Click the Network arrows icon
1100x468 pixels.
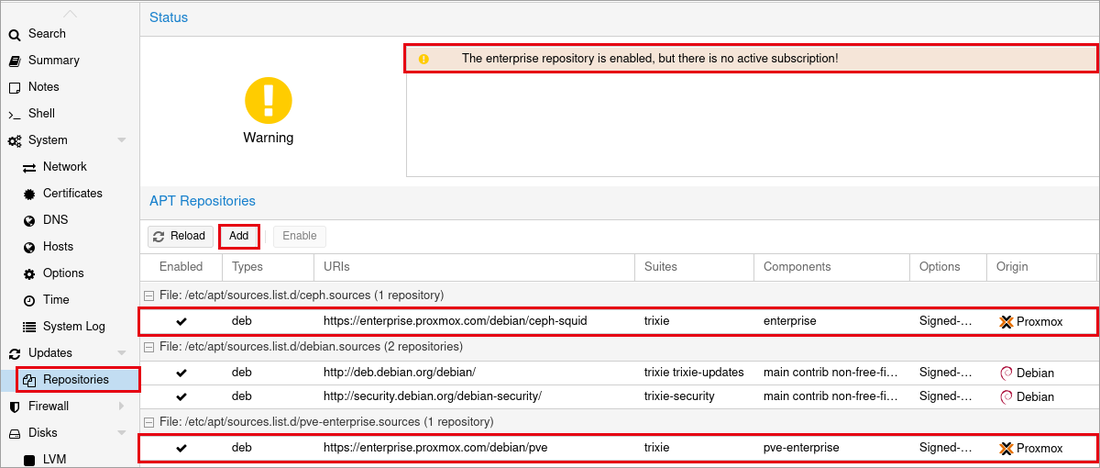pyautogui.click(x=29, y=168)
